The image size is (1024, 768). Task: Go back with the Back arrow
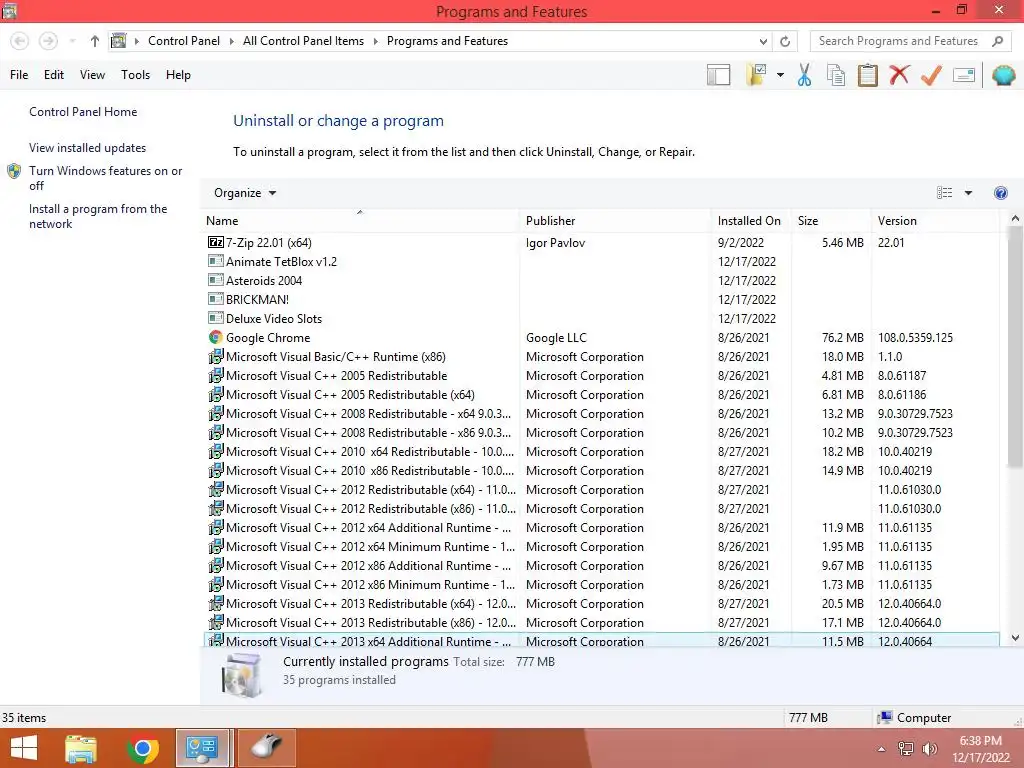click(20, 41)
